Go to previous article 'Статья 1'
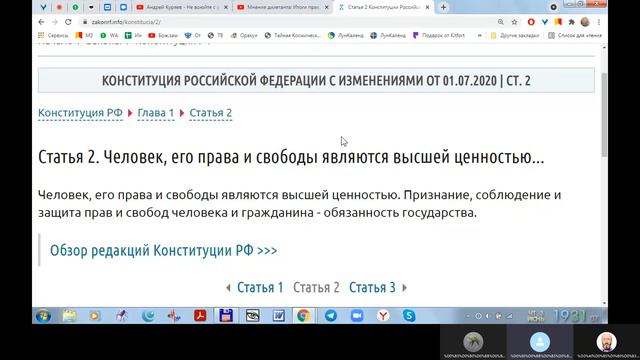The height and width of the screenshot is (360, 640). coord(260,288)
